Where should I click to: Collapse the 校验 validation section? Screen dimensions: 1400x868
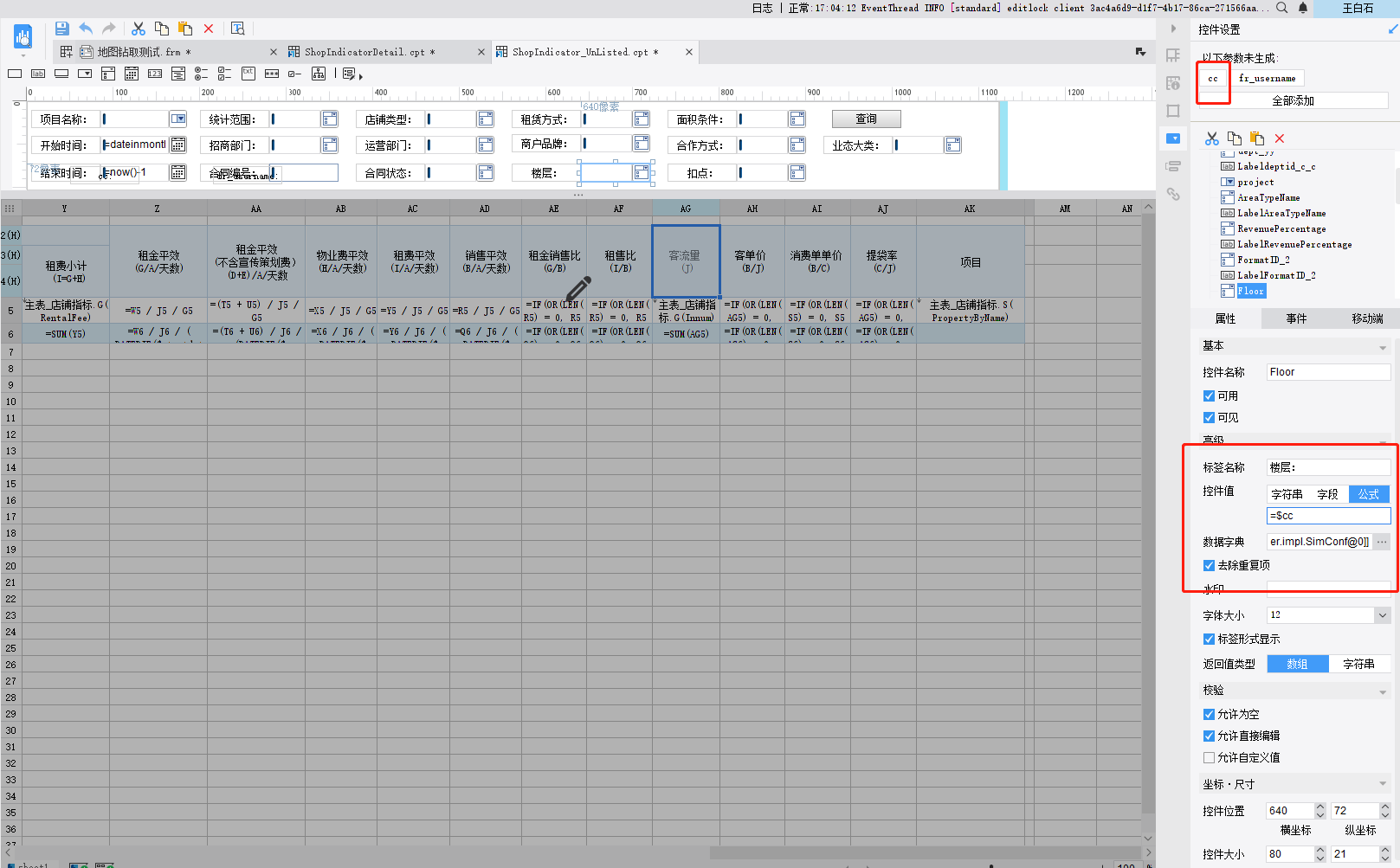point(1382,691)
